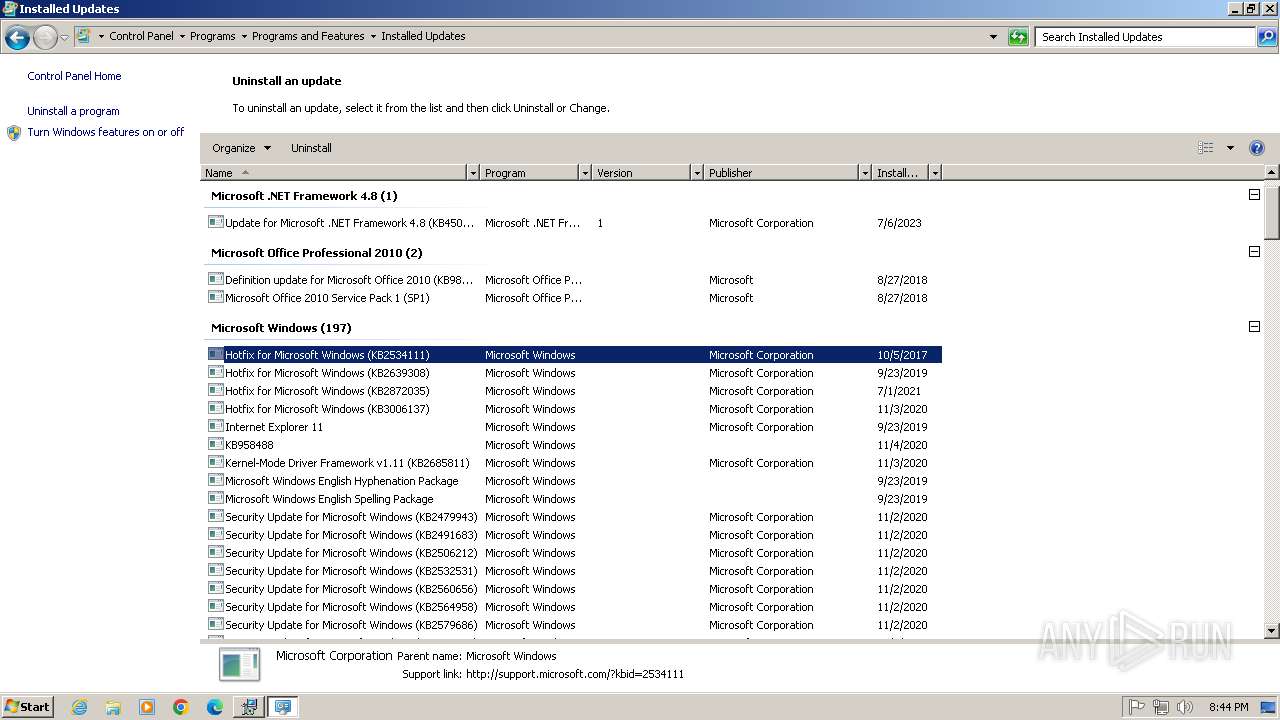Select English Hyphenation Package row icon
The height and width of the screenshot is (720, 1280).
[x=215, y=480]
